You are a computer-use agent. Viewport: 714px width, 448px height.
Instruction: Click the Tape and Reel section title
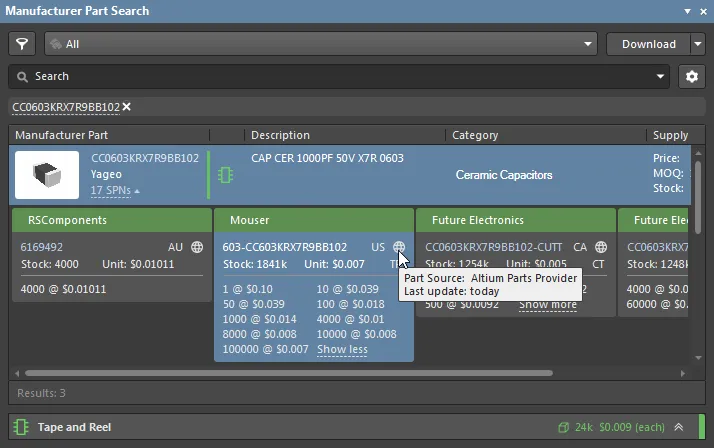[74, 427]
